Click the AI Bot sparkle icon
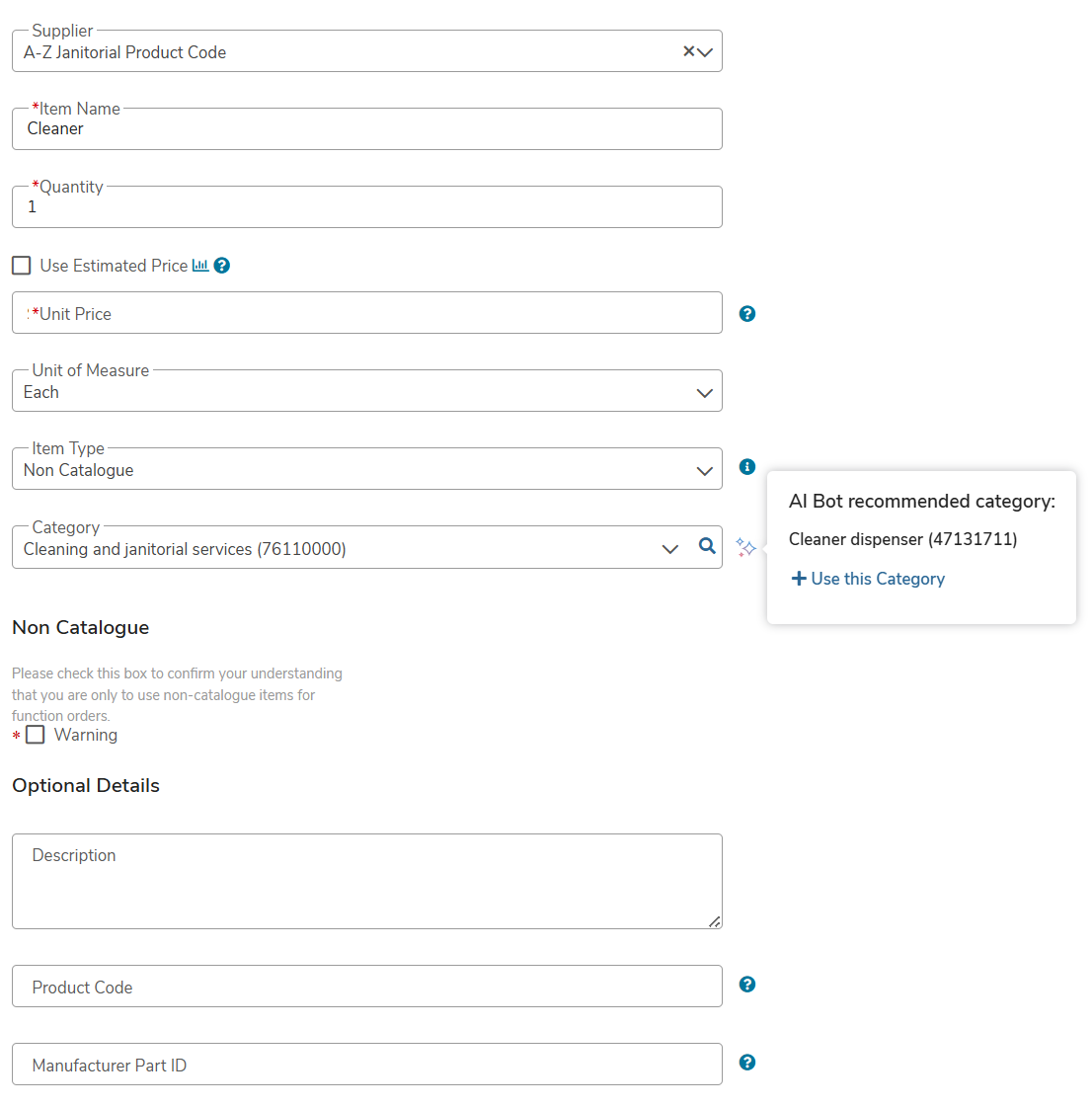Viewport: 1092px width, 1107px height. 745,547
